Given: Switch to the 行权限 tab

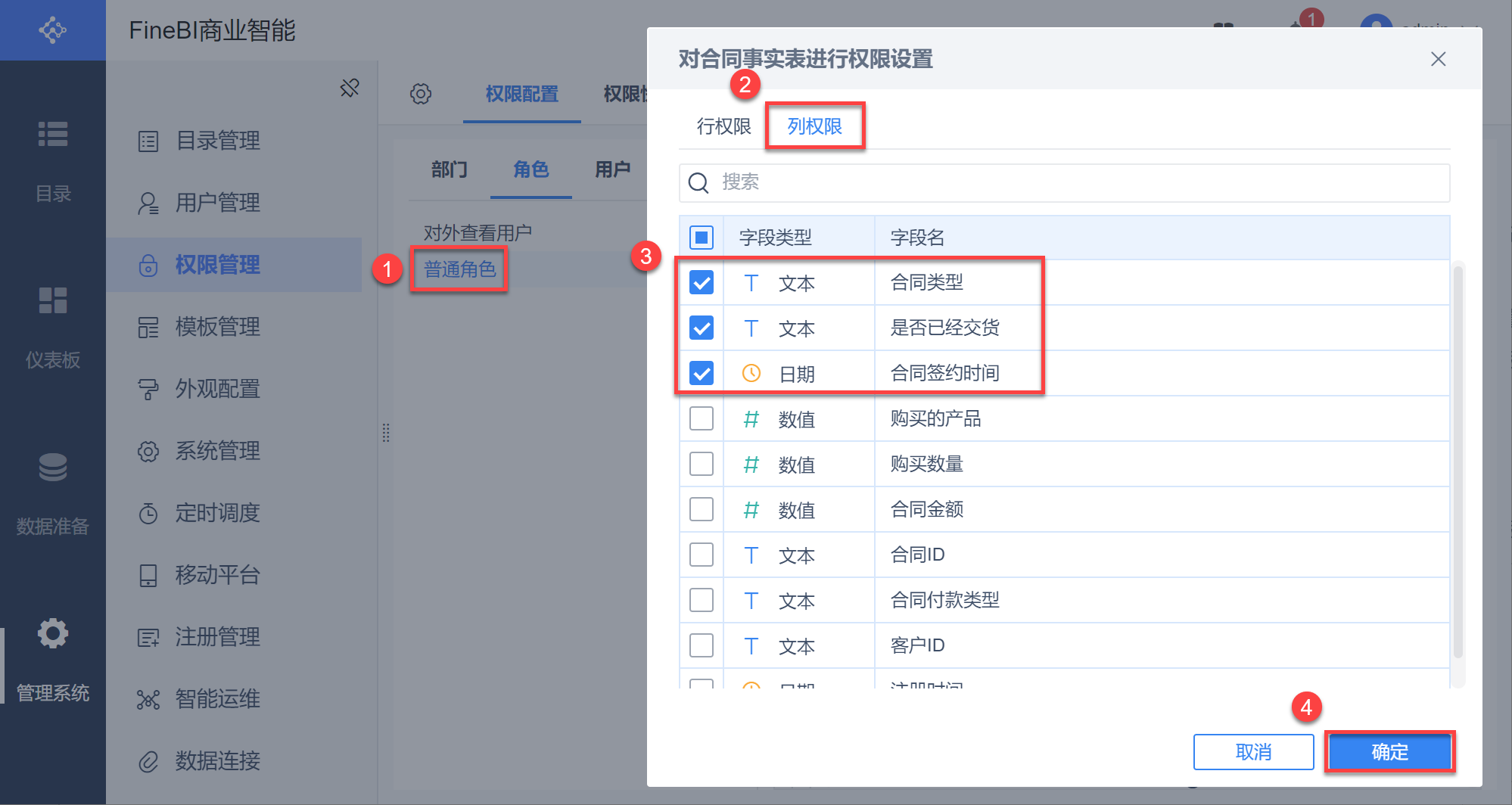Looking at the screenshot, I should [723, 126].
